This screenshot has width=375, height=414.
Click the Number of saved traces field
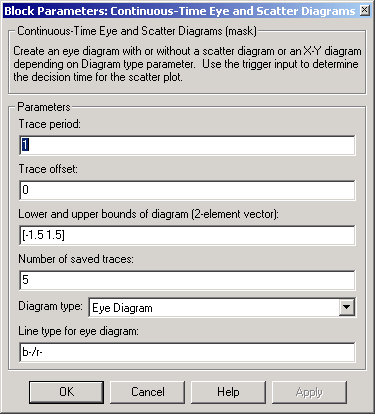coord(187,280)
